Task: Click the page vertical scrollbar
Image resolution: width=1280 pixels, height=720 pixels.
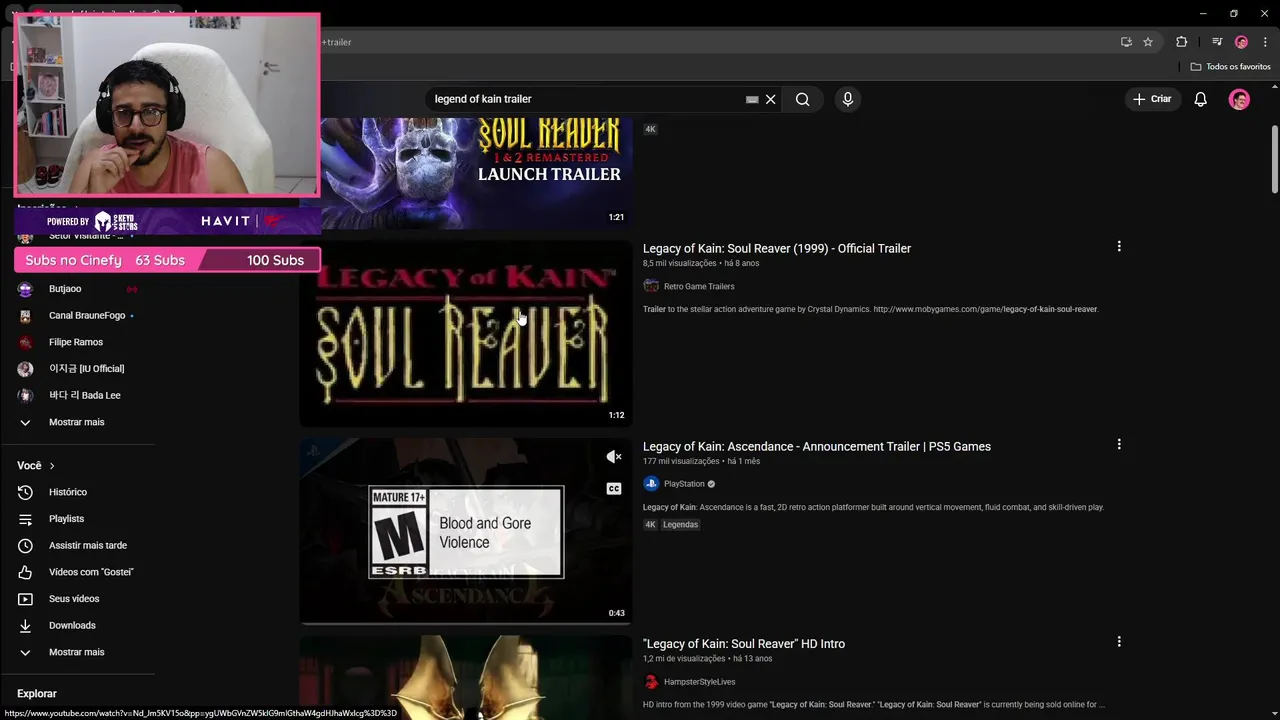Action: pyautogui.click(x=1274, y=160)
